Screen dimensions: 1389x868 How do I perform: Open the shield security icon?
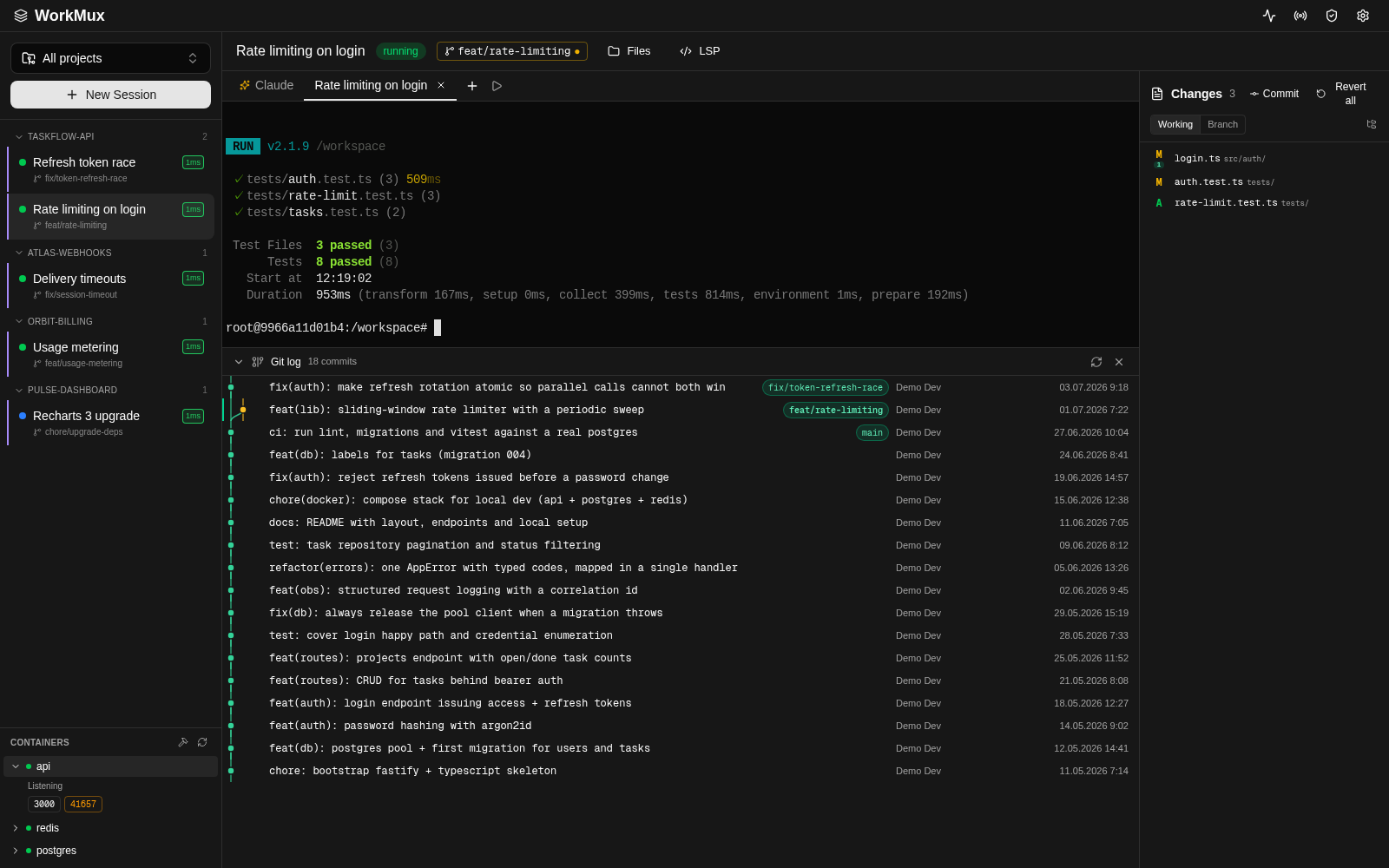[x=1332, y=16]
